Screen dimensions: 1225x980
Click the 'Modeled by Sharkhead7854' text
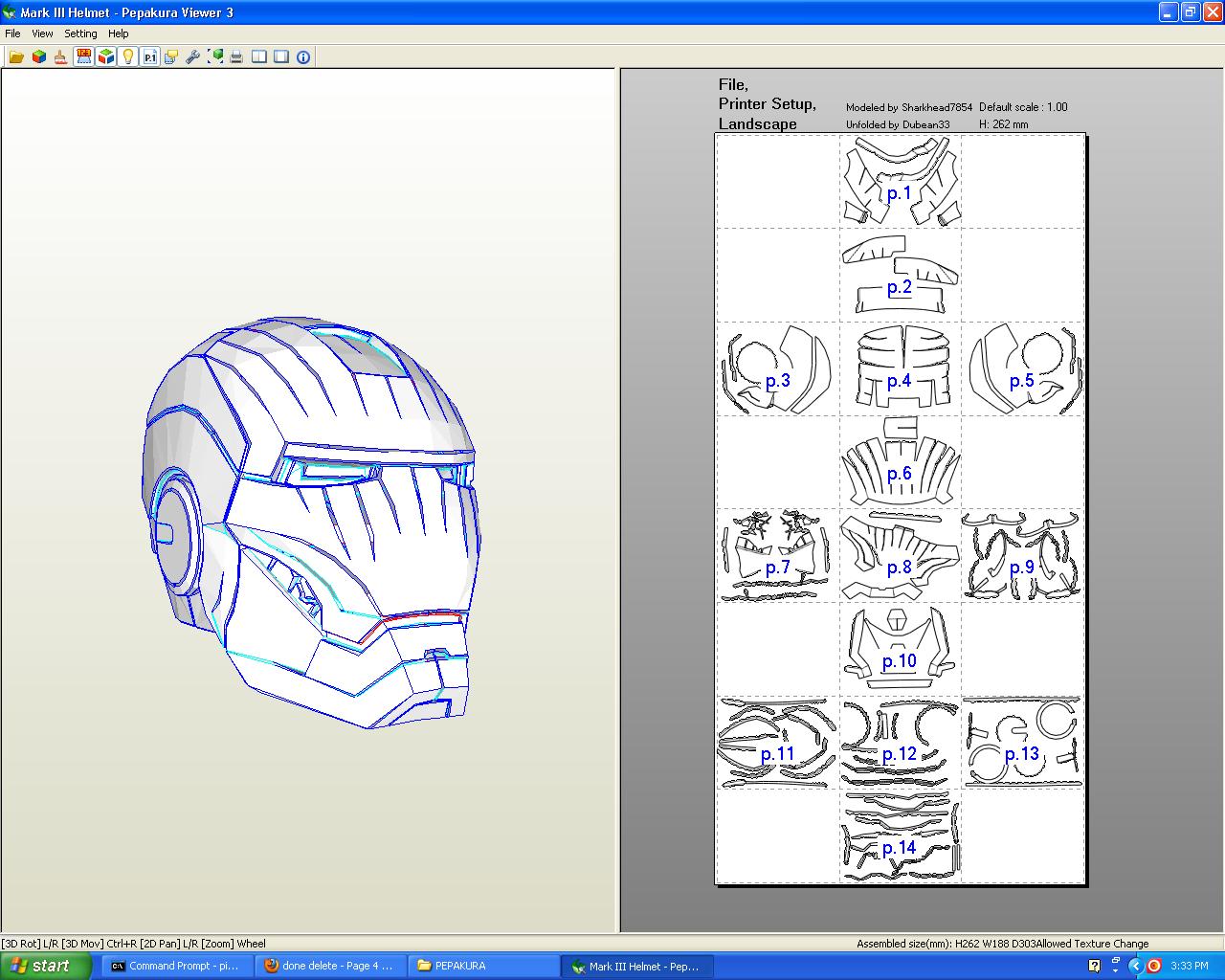coord(909,107)
